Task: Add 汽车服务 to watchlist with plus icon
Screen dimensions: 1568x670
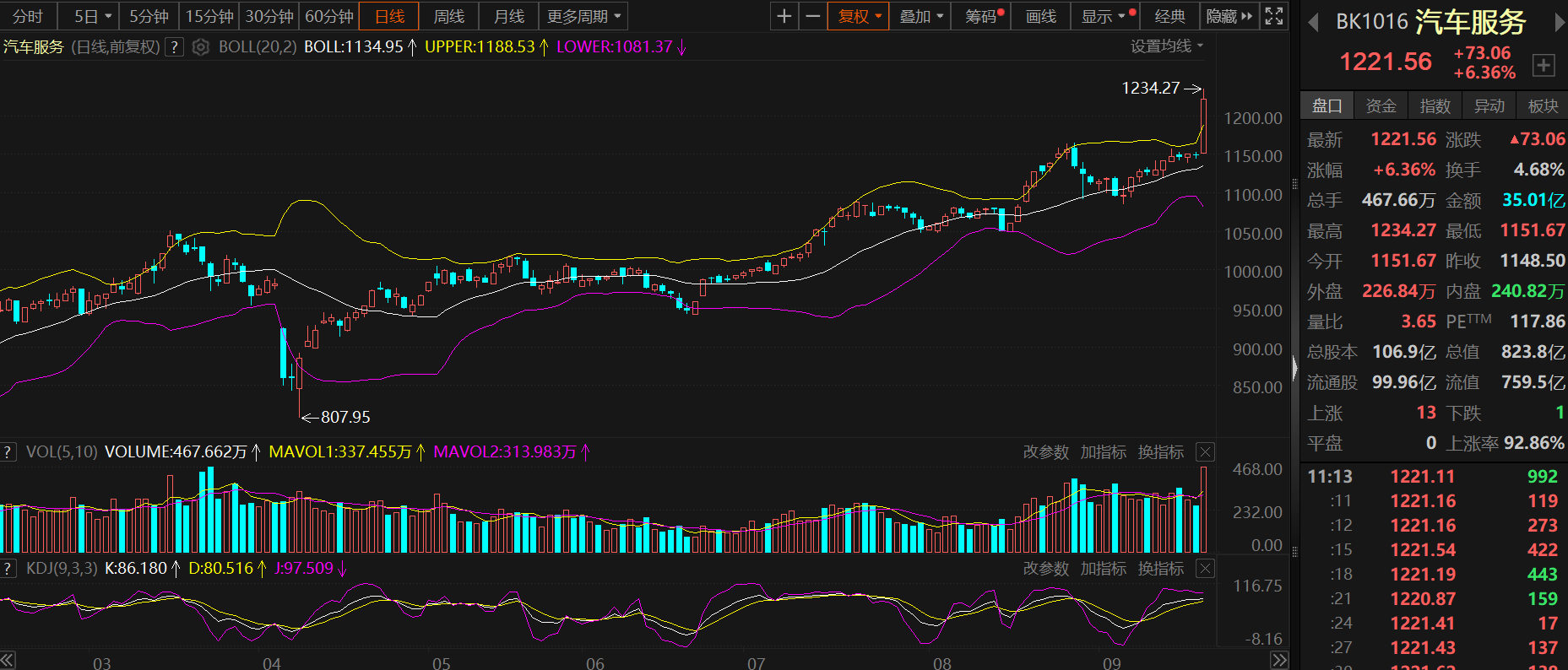Action: (1543, 65)
